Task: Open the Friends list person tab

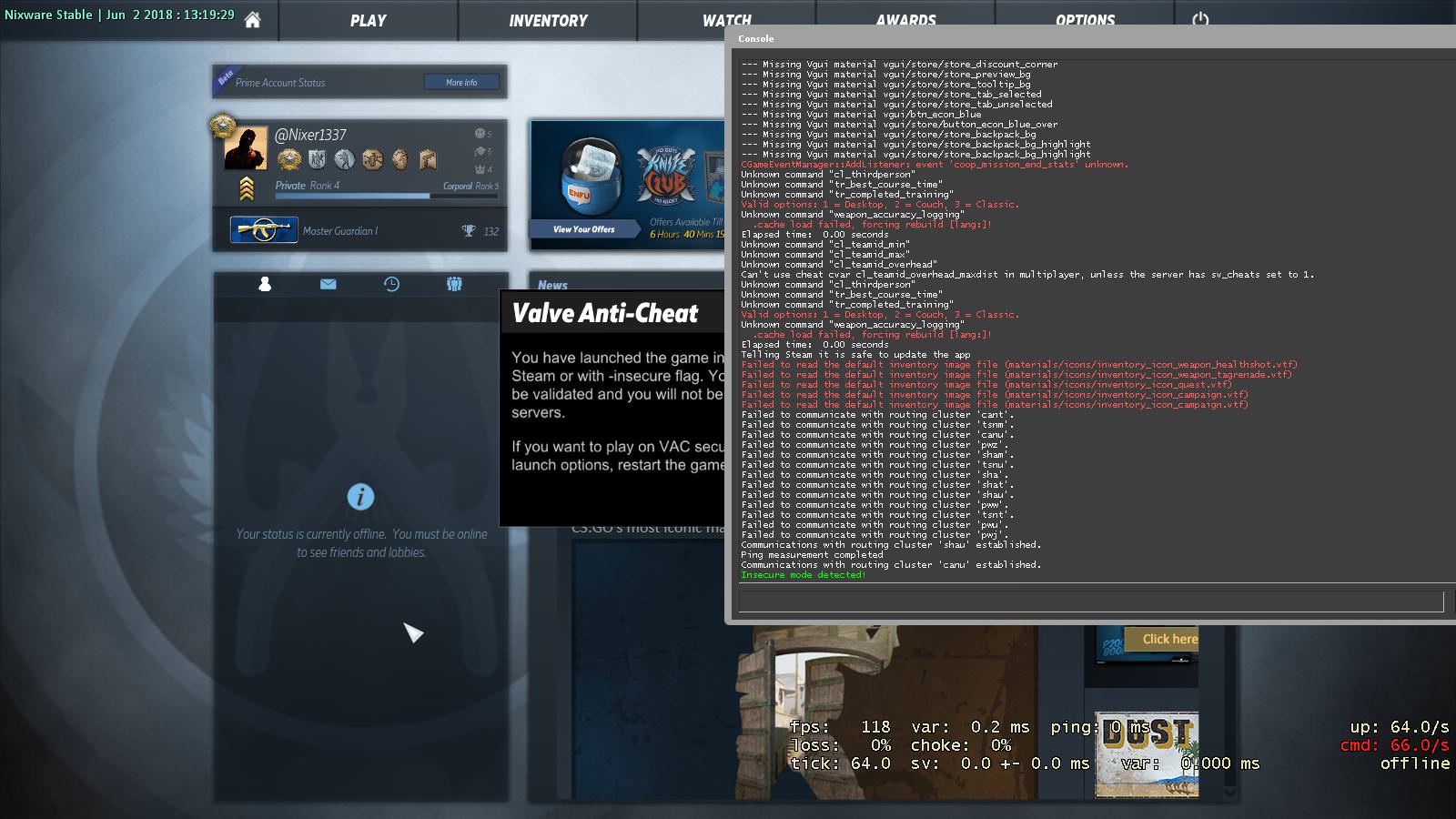Action: click(x=265, y=284)
